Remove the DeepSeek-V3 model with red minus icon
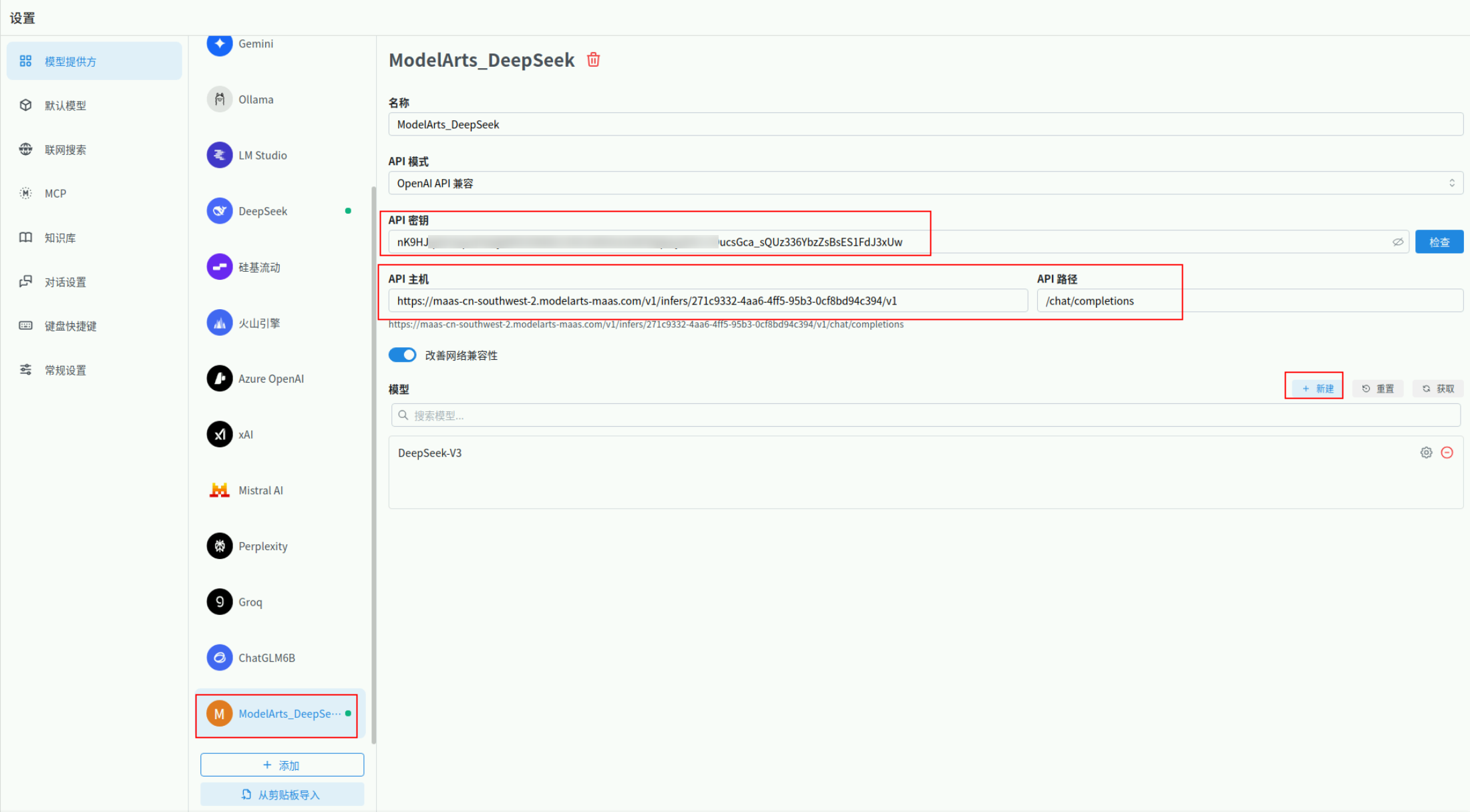1470x812 pixels. click(1447, 453)
